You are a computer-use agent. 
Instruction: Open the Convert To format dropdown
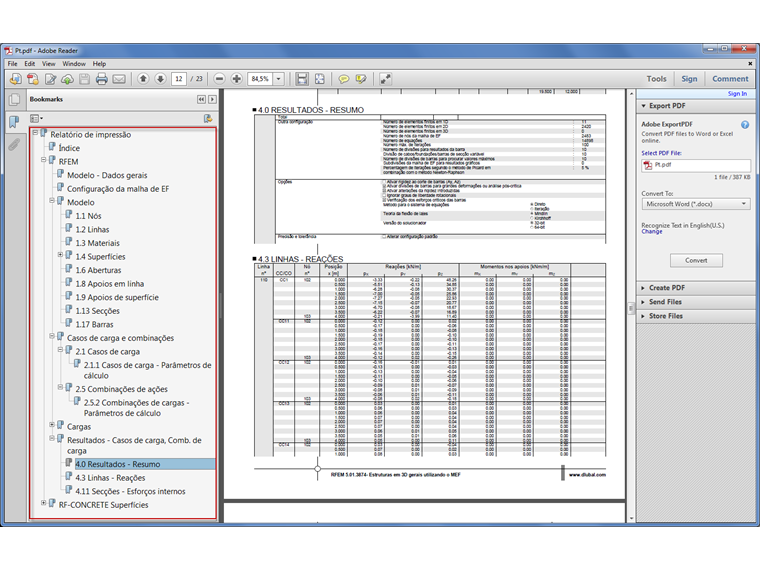(696, 204)
